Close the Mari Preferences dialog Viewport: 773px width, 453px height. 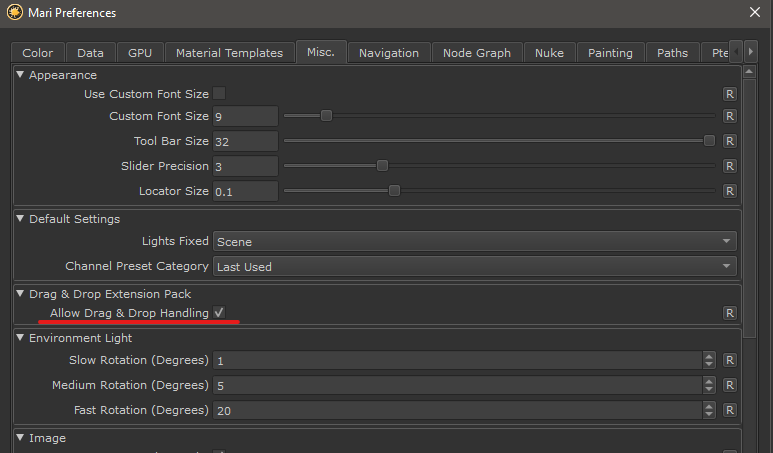click(755, 13)
